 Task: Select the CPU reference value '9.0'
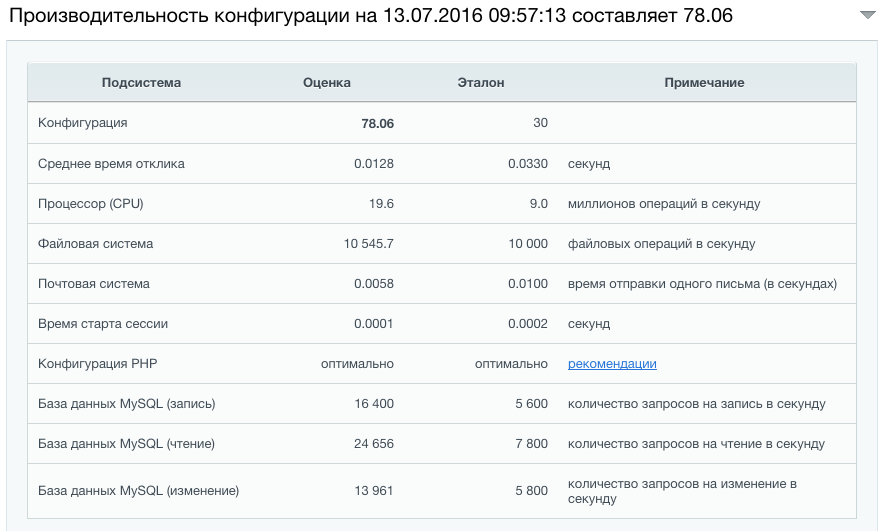pyautogui.click(x=539, y=204)
